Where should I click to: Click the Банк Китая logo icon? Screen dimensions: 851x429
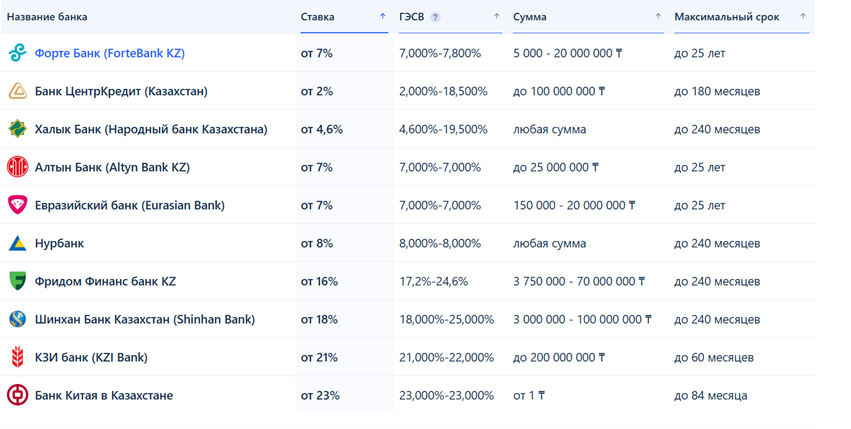pos(17,395)
